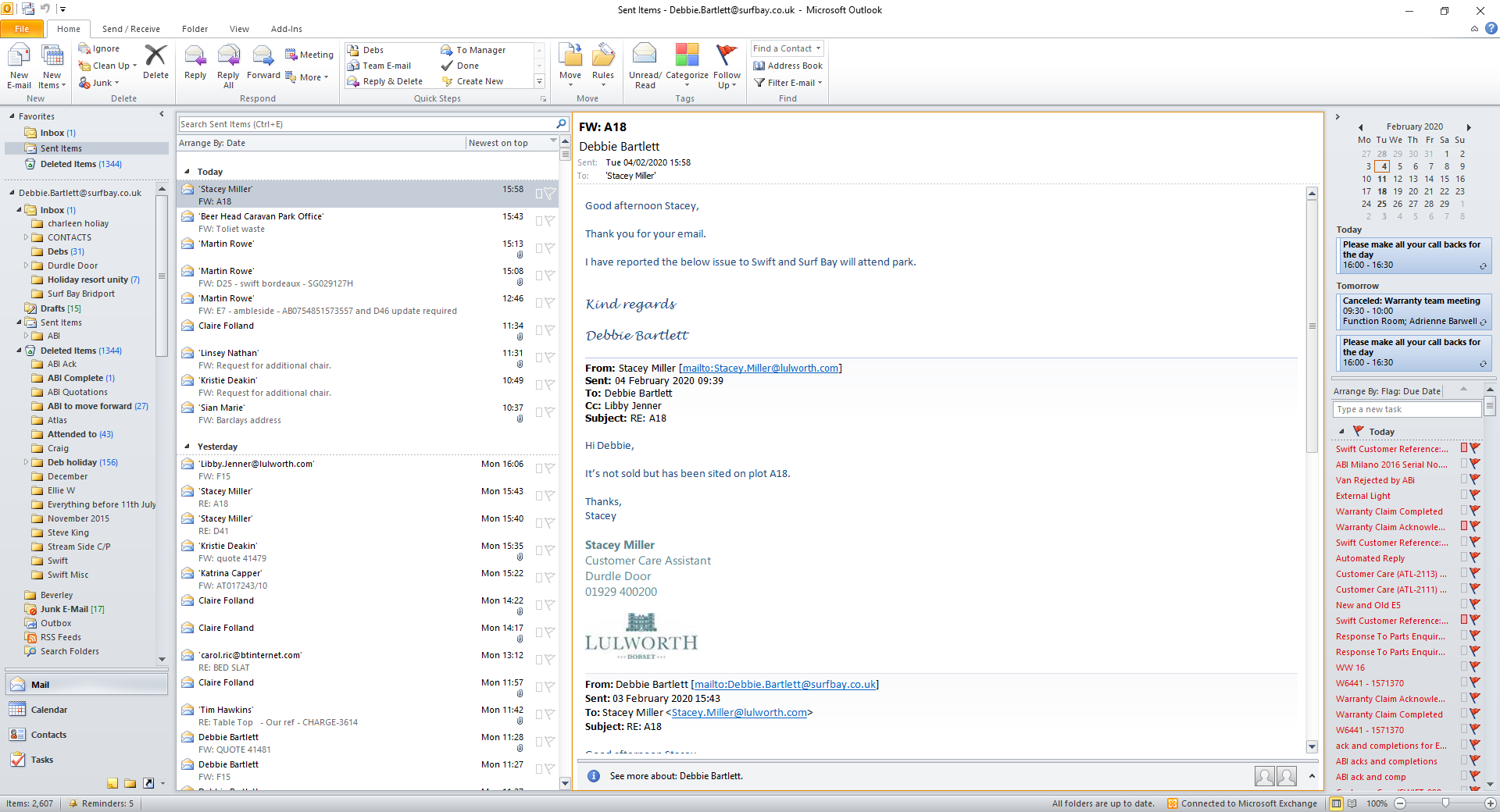1500x812 pixels.
Task: Open the Send / Receive tab
Action: (x=130, y=29)
